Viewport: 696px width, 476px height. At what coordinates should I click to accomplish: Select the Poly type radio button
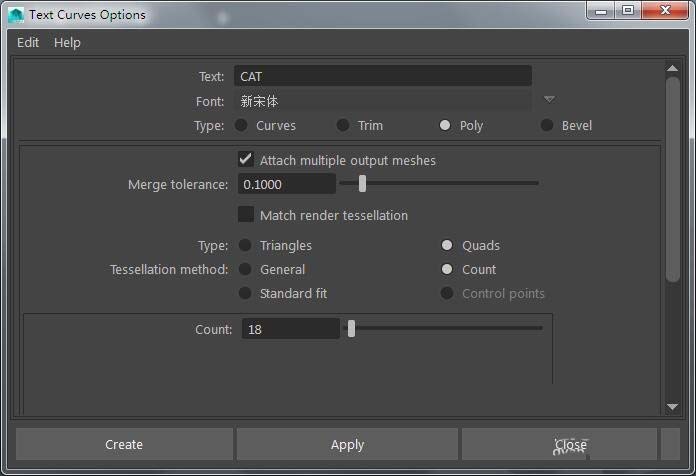pos(445,125)
